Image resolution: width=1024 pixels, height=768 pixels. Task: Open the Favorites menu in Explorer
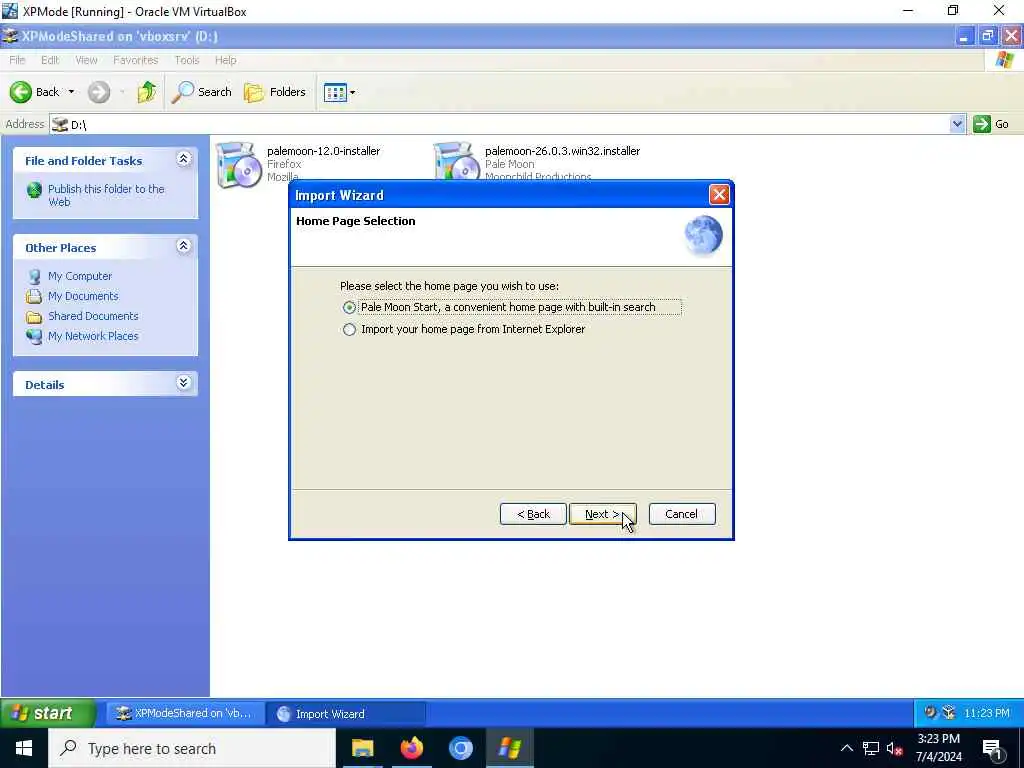tap(135, 60)
